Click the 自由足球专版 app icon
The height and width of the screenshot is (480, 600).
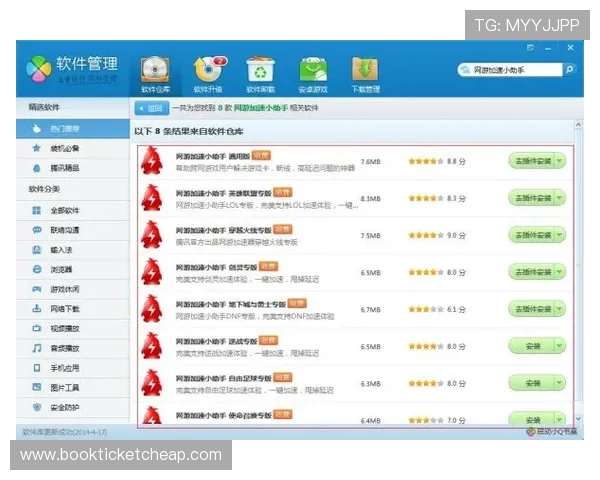tap(152, 384)
